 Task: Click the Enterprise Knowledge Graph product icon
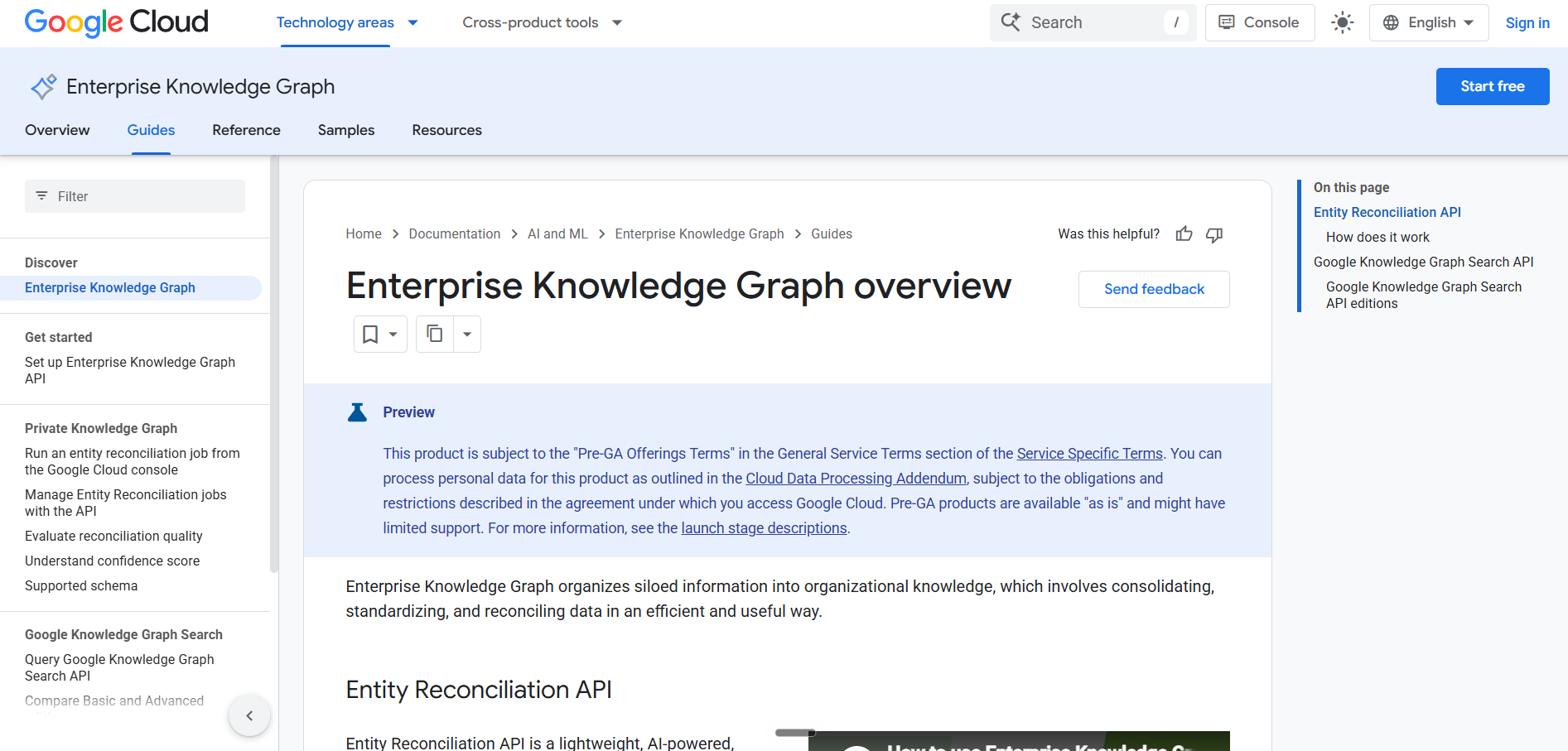(43, 86)
